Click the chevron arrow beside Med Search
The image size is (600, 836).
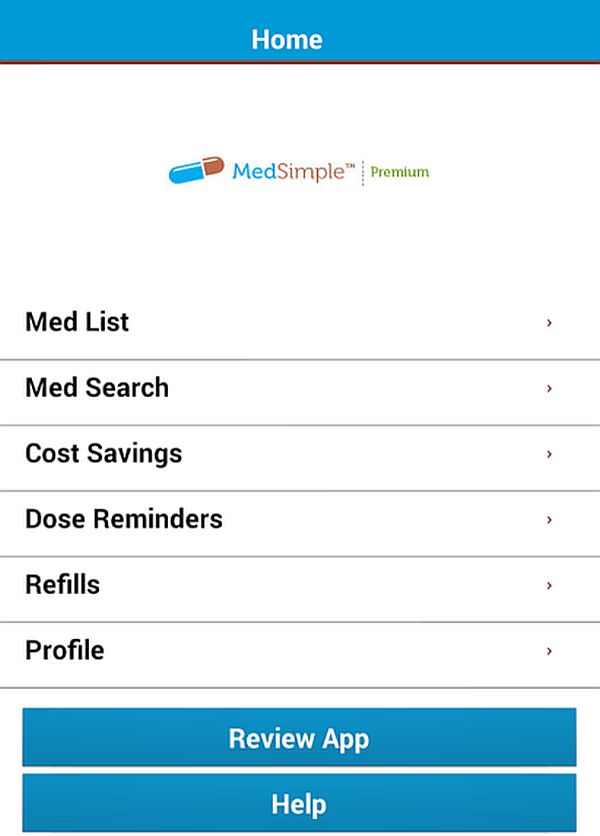point(549,388)
